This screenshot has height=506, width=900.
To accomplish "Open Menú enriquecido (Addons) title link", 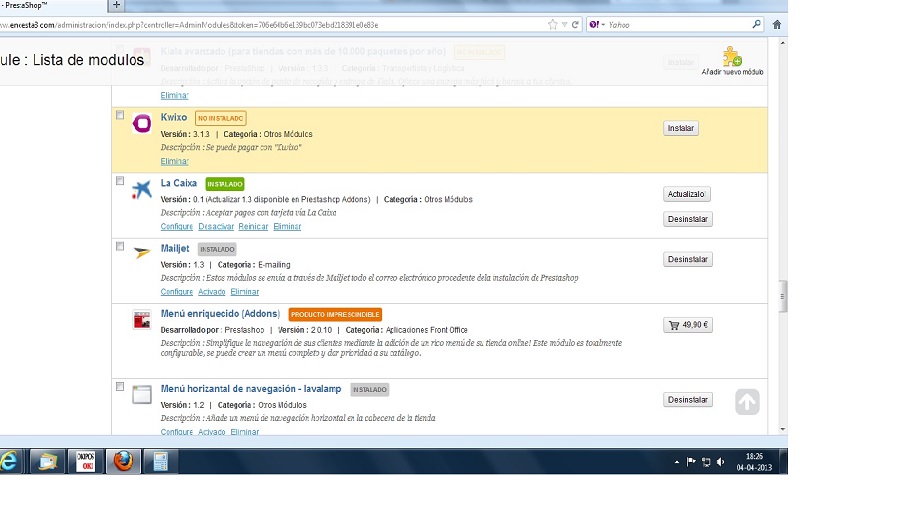I will [x=220, y=314].
